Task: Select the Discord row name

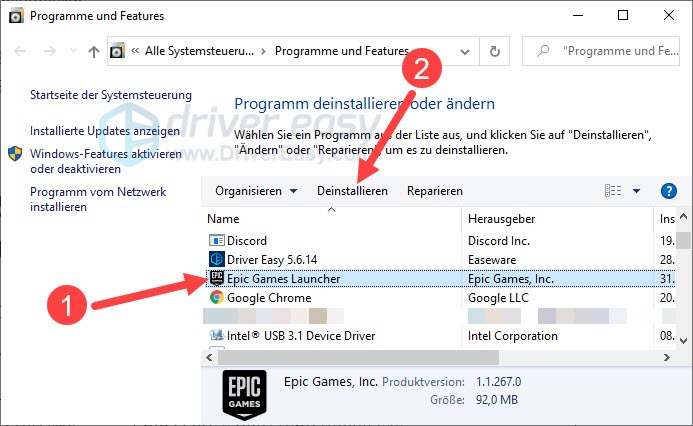Action: pos(247,241)
